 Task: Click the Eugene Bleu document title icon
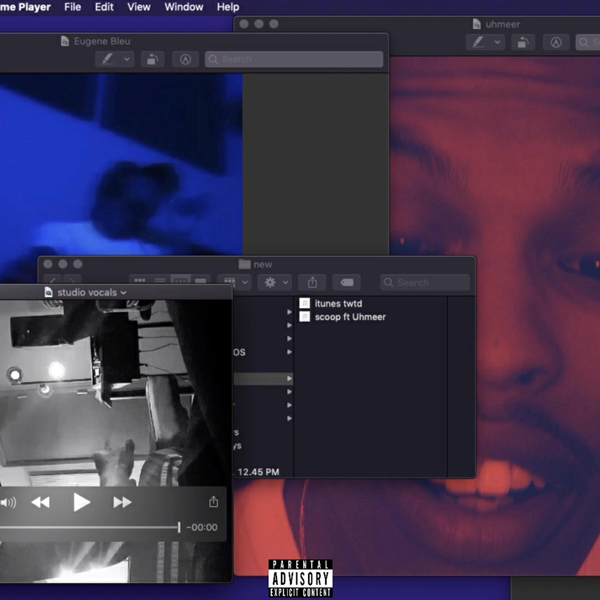65,41
